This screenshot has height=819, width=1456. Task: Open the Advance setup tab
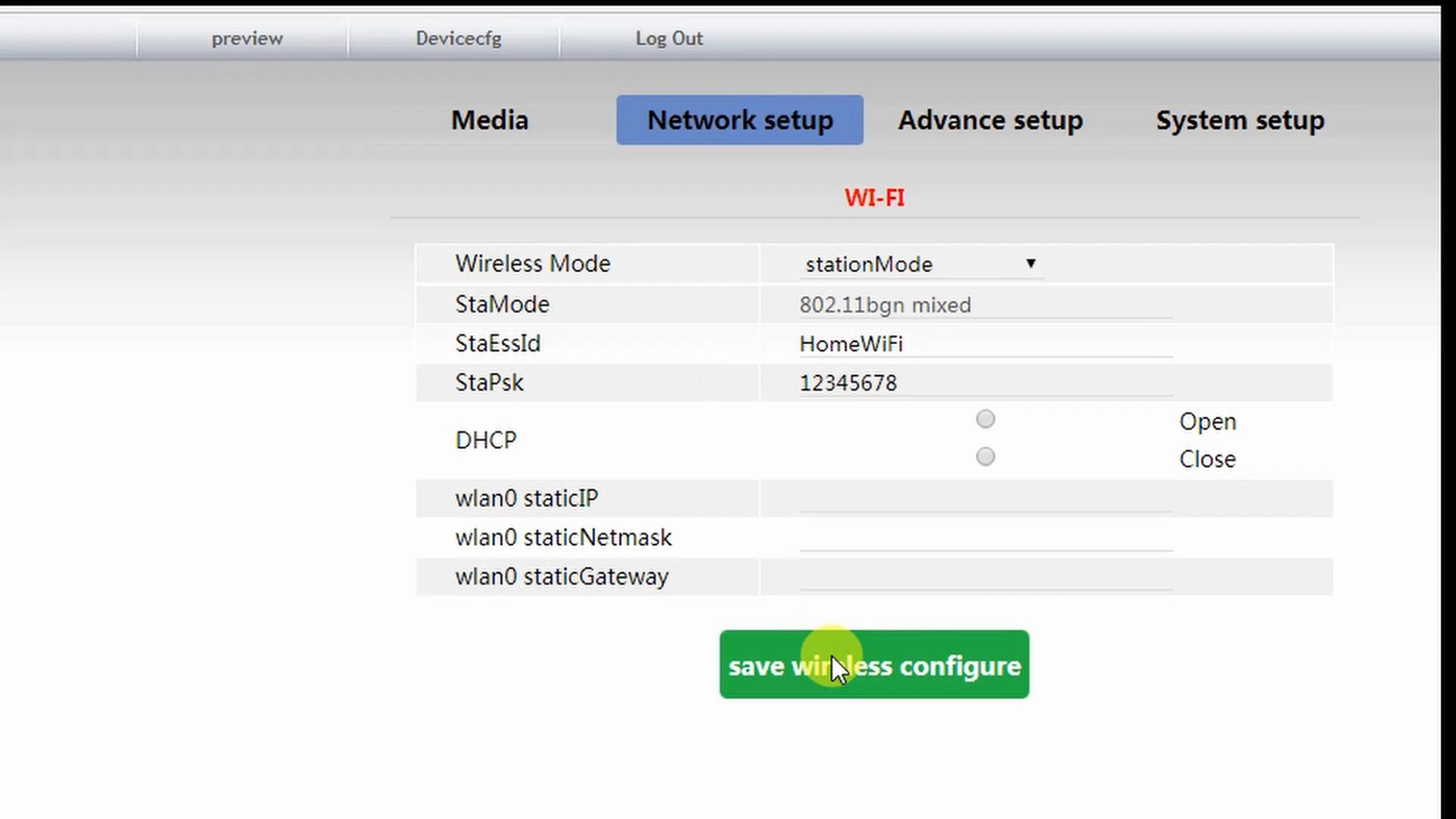point(990,120)
